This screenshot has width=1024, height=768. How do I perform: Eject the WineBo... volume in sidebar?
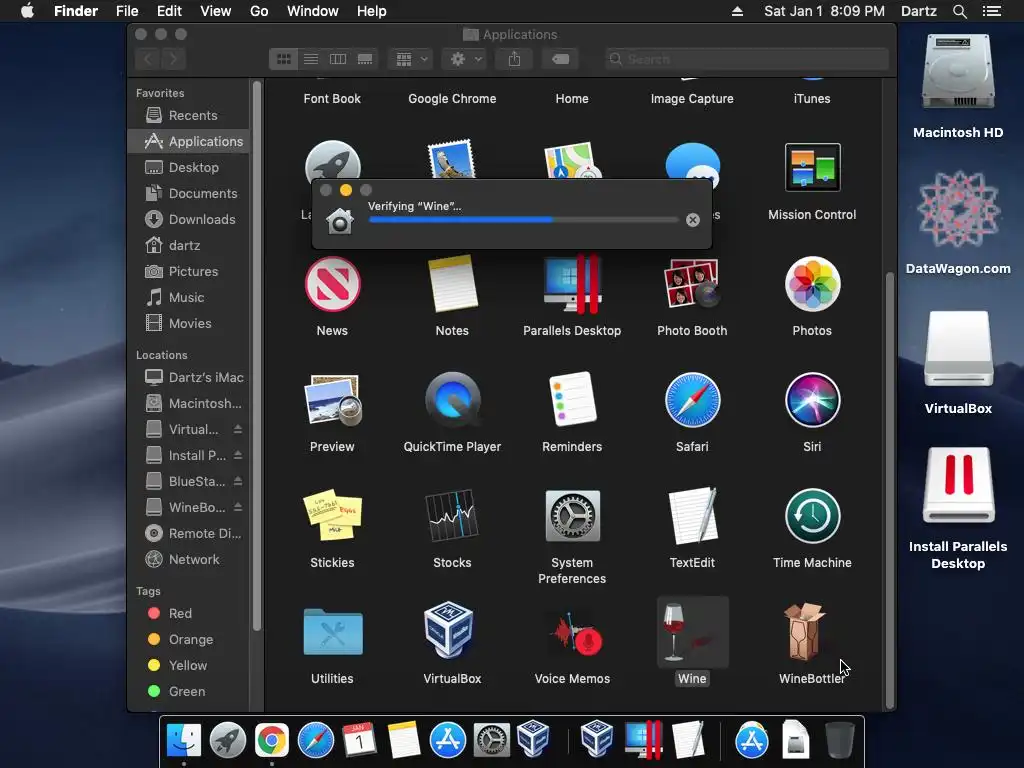238,507
